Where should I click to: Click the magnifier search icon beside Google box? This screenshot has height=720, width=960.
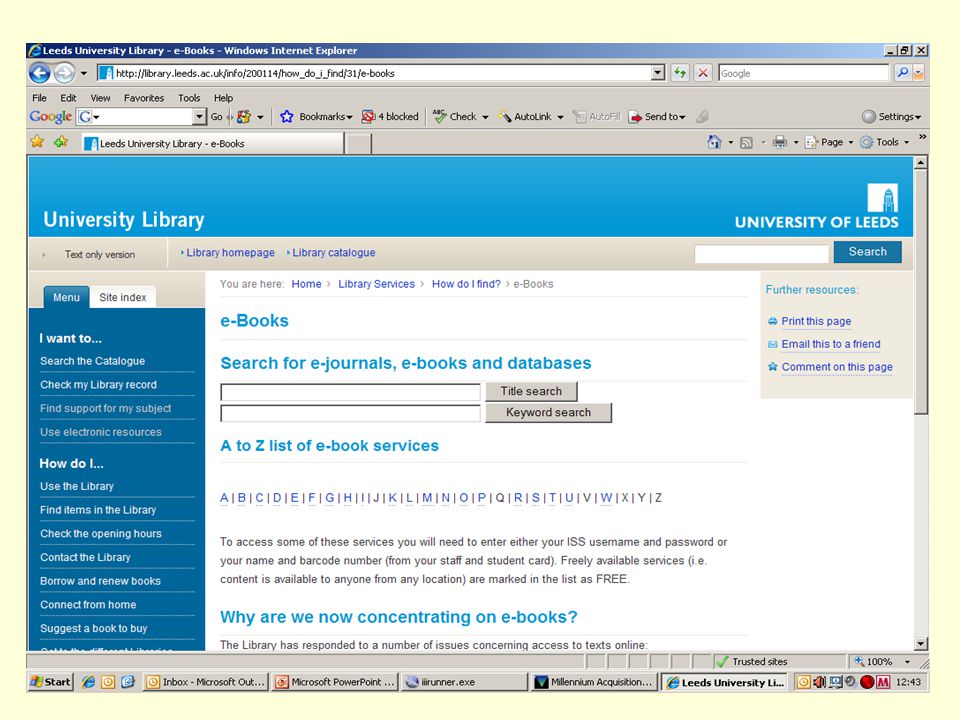tap(902, 73)
